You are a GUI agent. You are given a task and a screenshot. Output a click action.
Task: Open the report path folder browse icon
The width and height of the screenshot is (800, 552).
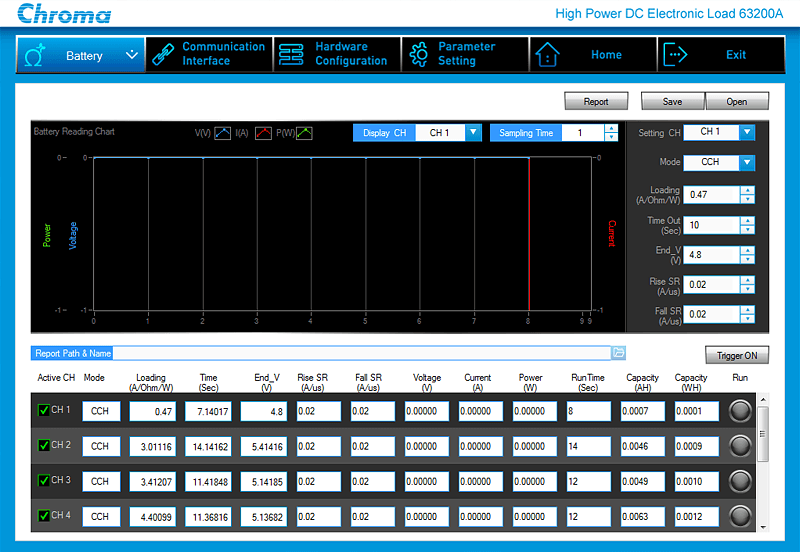(618, 353)
